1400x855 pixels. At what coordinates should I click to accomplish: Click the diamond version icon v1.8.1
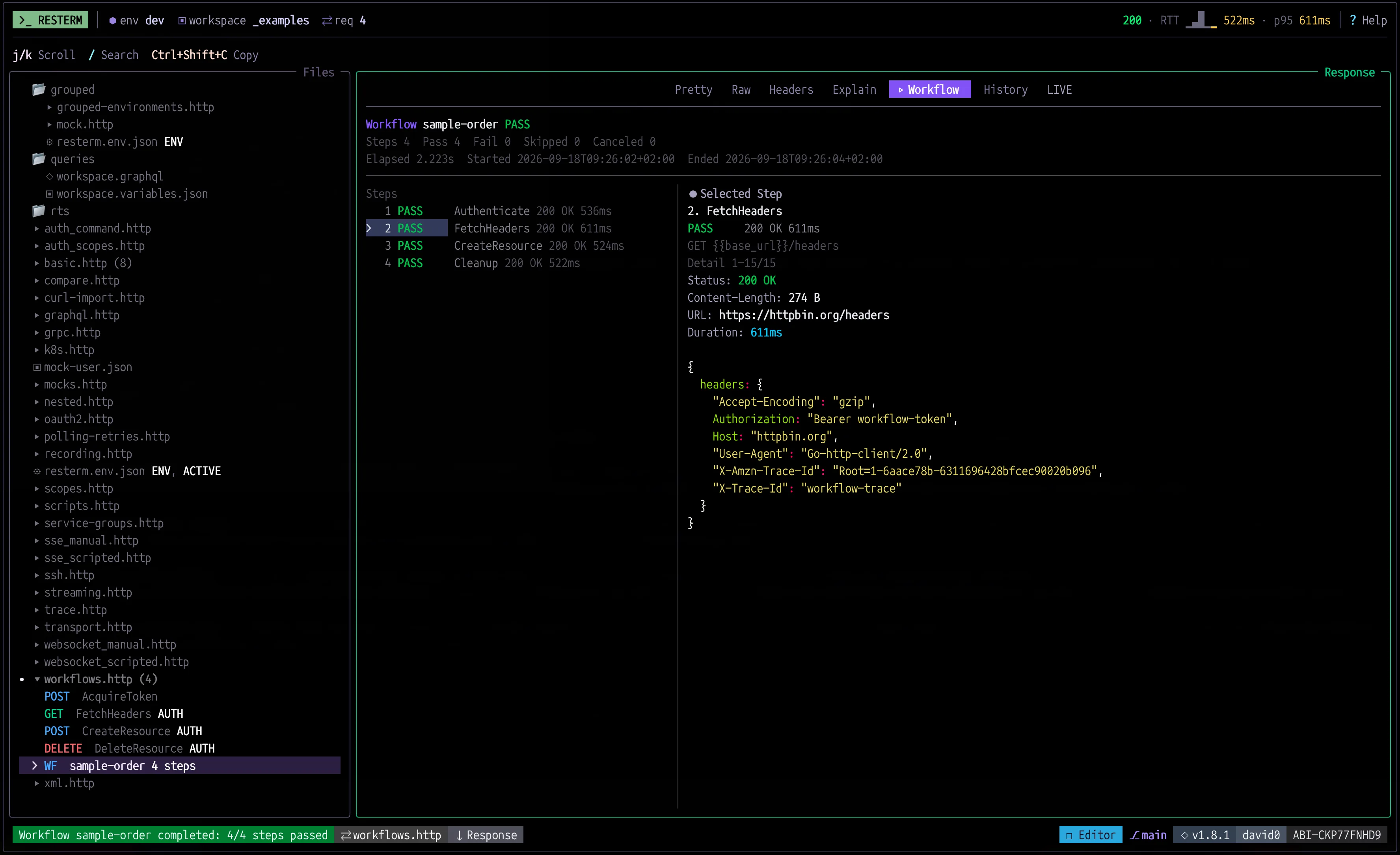pos(1185,835)
